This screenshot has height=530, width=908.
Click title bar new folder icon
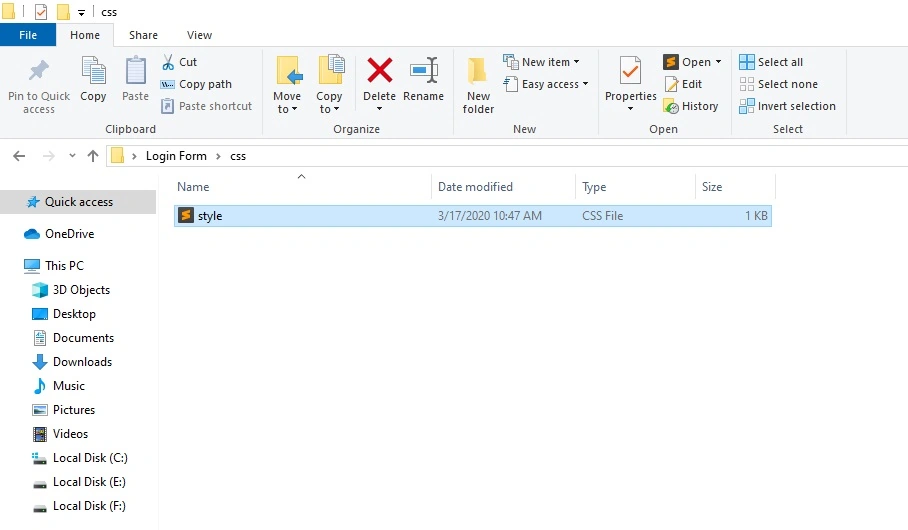(63, 12)
